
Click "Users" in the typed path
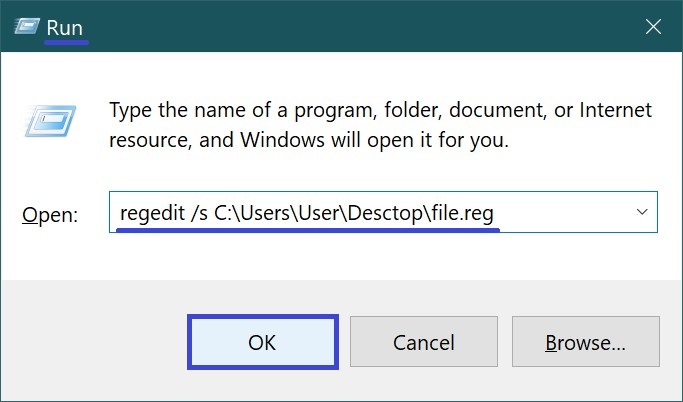[262, 213]
